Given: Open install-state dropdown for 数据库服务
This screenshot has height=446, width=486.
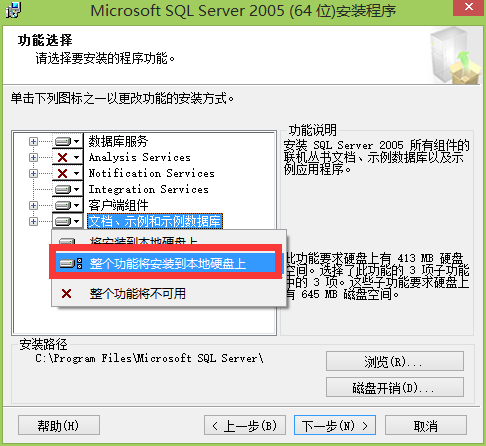Looking at the screenshot, I should click(x=68, y=141).
